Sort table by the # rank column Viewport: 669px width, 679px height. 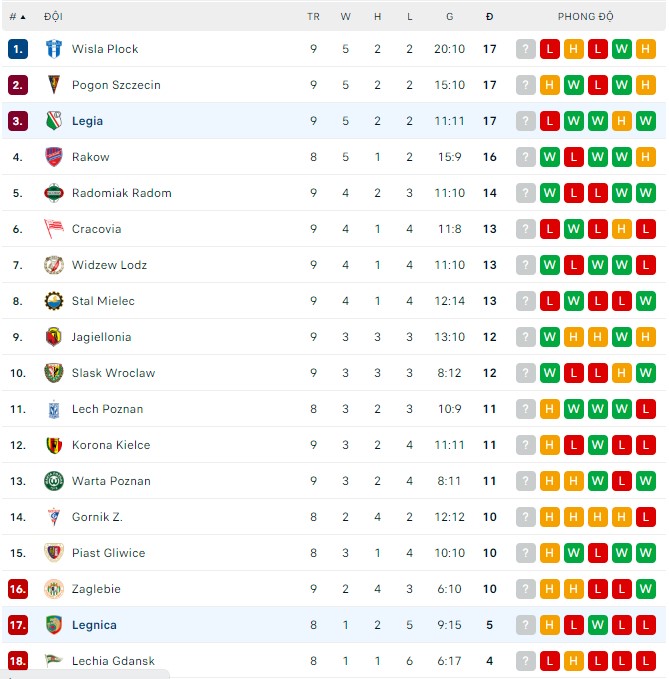(x=17, y=17)
